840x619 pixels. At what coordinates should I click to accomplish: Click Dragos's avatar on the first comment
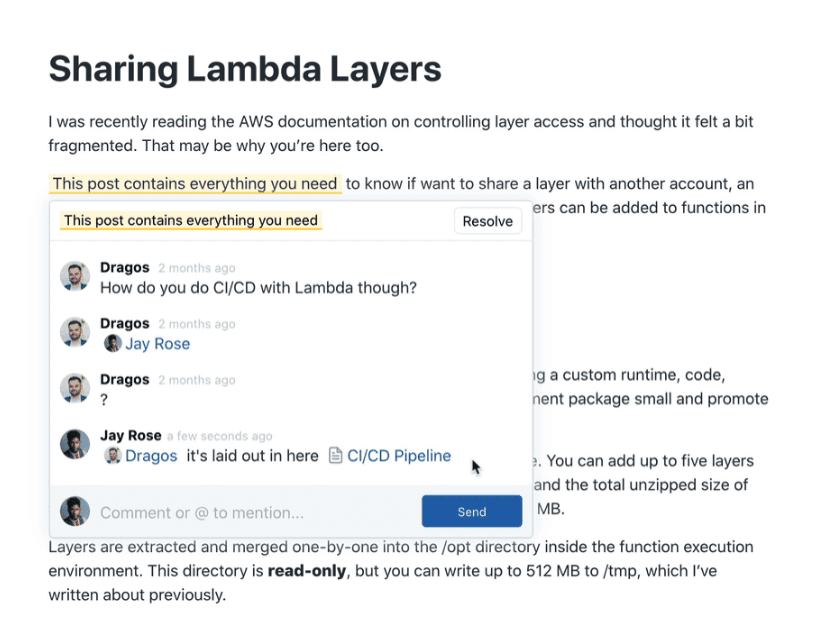[x=75, y=277]
